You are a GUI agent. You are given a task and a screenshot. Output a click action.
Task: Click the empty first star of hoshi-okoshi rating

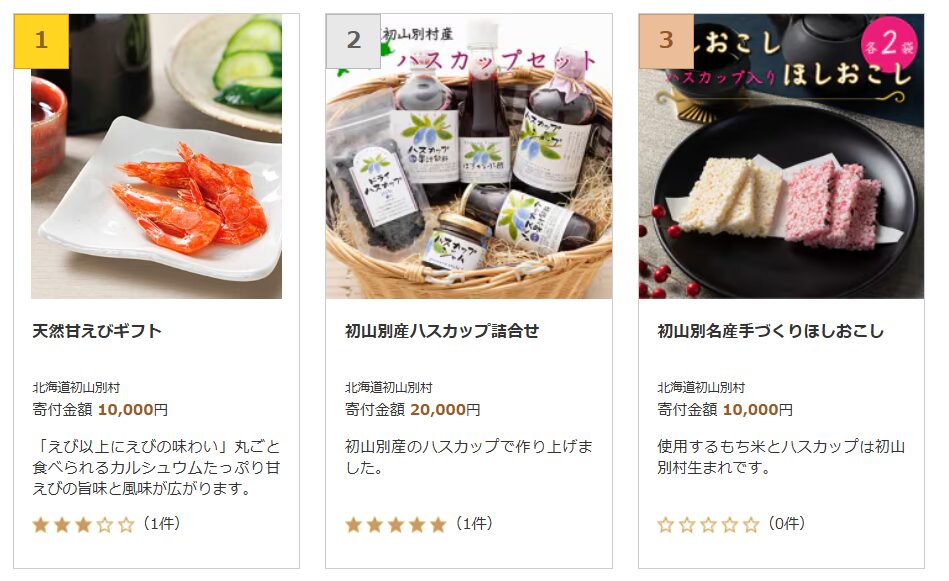coord(666,525)
